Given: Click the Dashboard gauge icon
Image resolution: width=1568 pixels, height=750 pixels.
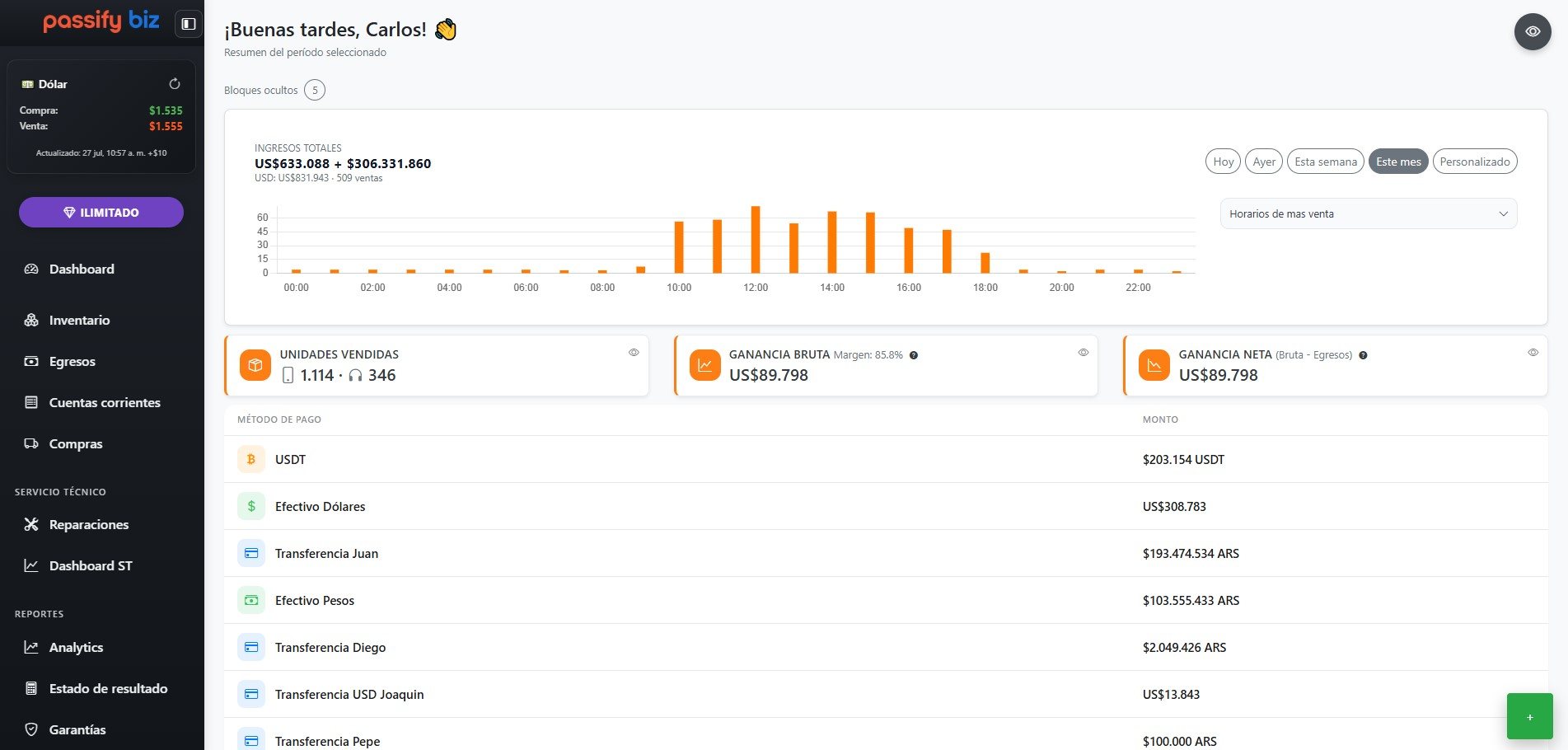Looking at the screenshot, I should [31, 270].
